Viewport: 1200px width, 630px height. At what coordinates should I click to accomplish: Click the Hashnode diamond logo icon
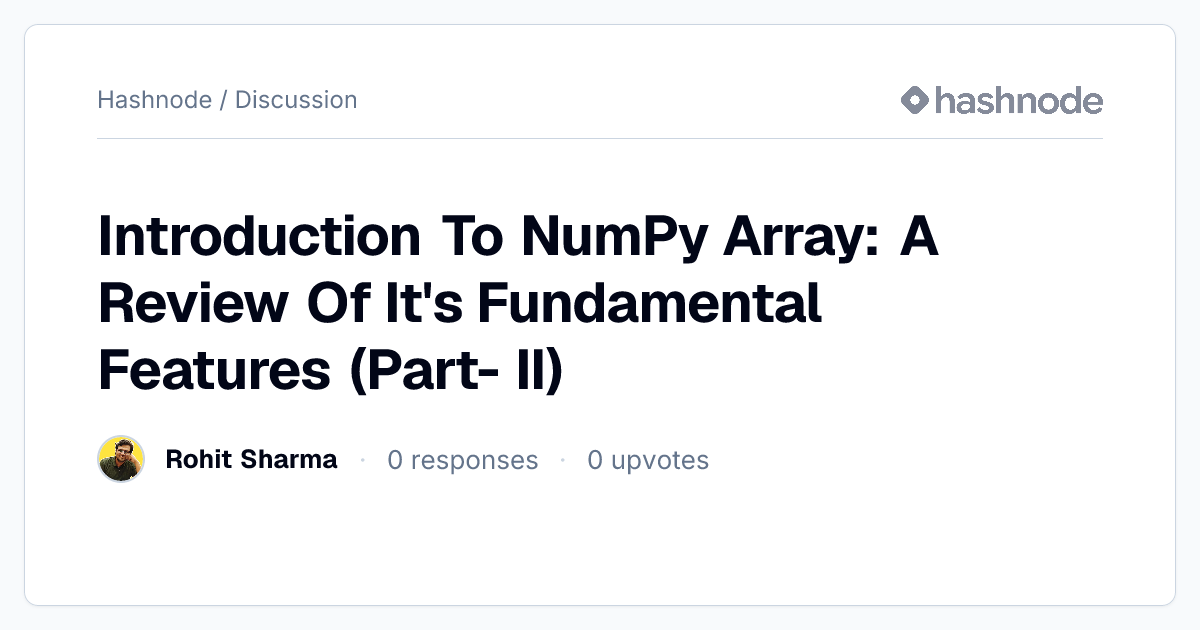coord(915,100)
